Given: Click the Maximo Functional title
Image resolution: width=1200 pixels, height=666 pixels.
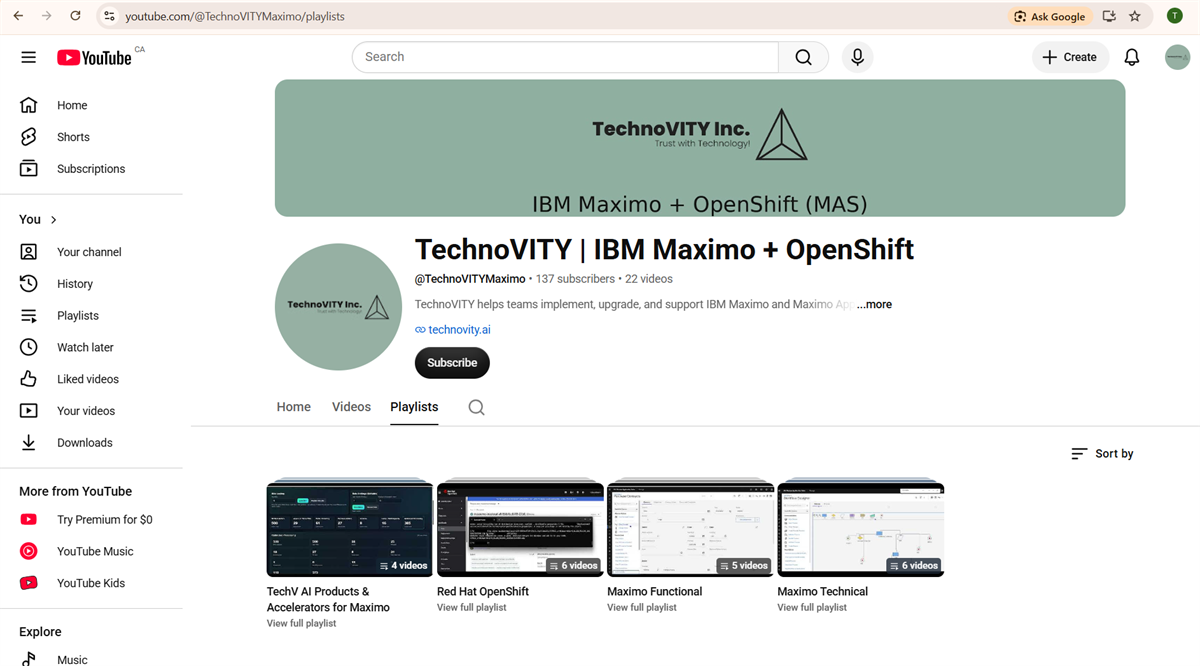Looking at the screenshot, I should 655,591.
